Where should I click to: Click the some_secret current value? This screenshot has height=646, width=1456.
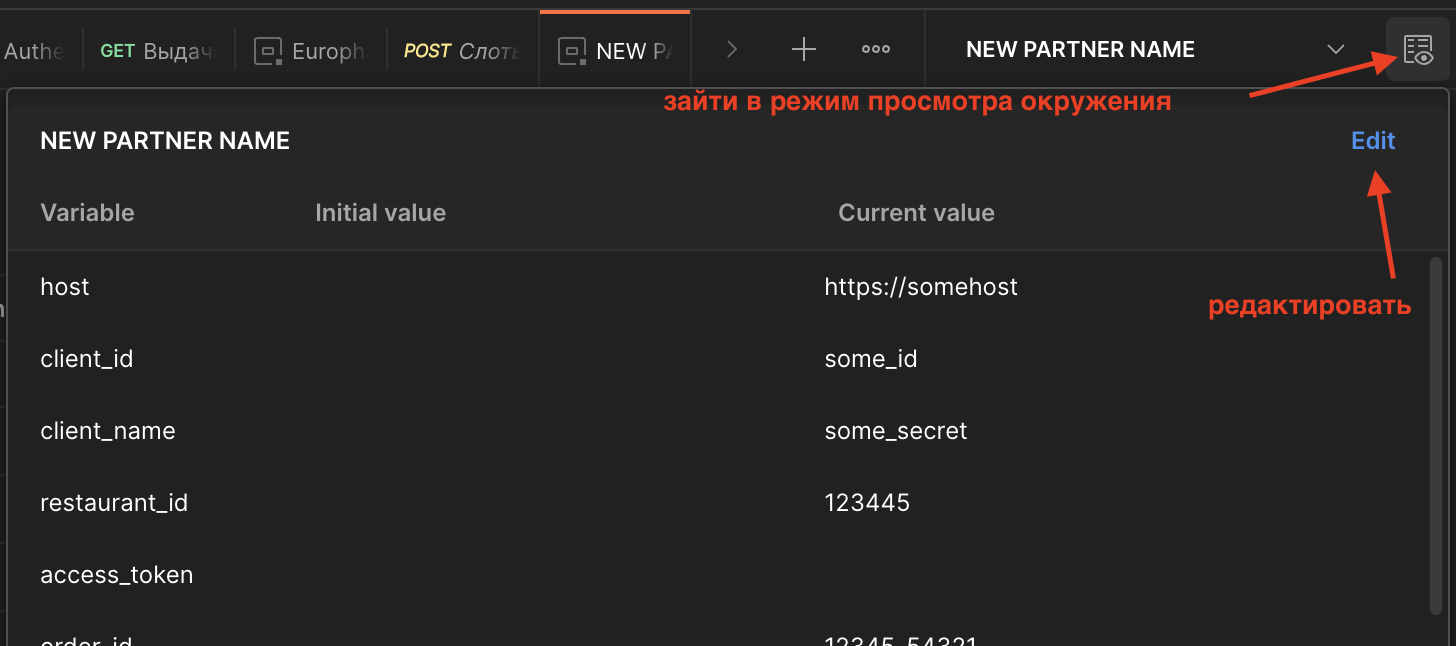click(x=895, y=431)
